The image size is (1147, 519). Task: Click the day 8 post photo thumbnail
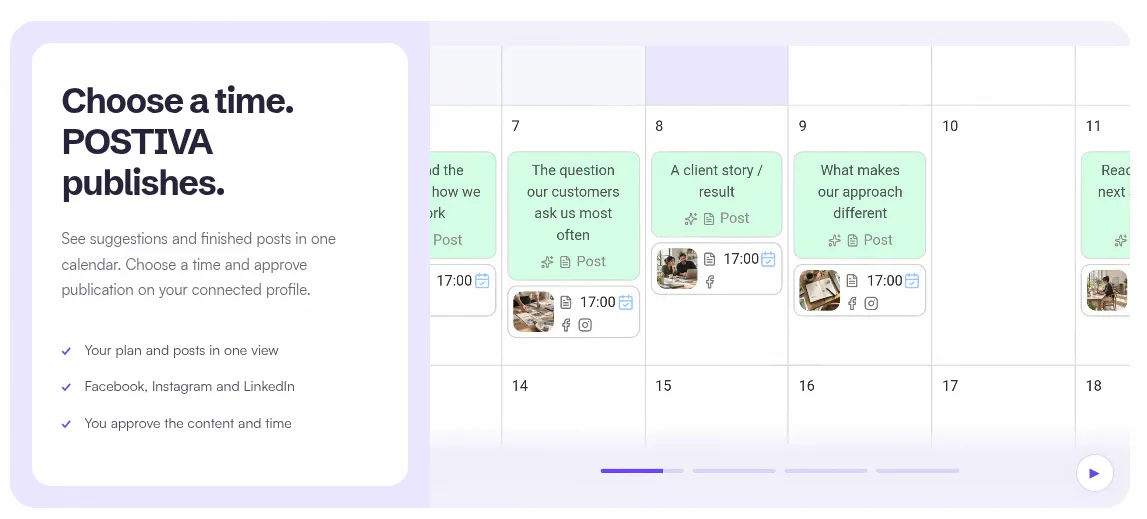tap(677, 269)
